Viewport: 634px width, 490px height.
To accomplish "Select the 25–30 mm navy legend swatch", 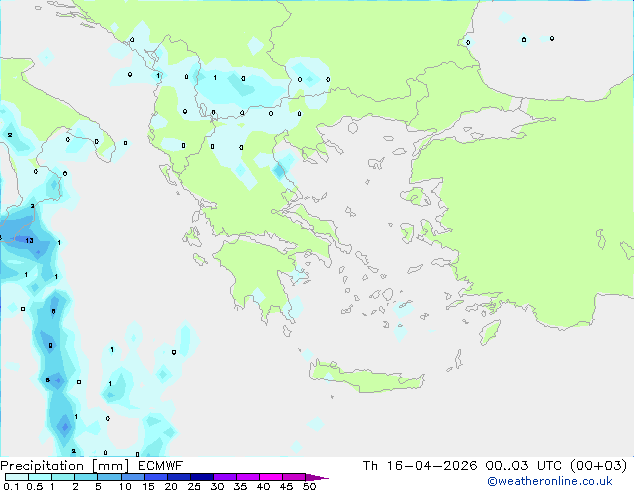I will click(x=201, y=477).
